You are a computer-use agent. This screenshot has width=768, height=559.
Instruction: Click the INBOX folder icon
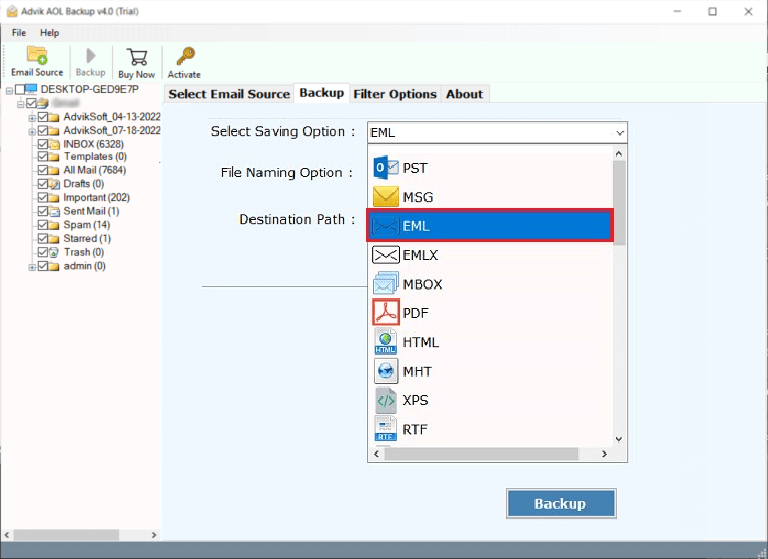pyautogui.click(x=54, y=144)
